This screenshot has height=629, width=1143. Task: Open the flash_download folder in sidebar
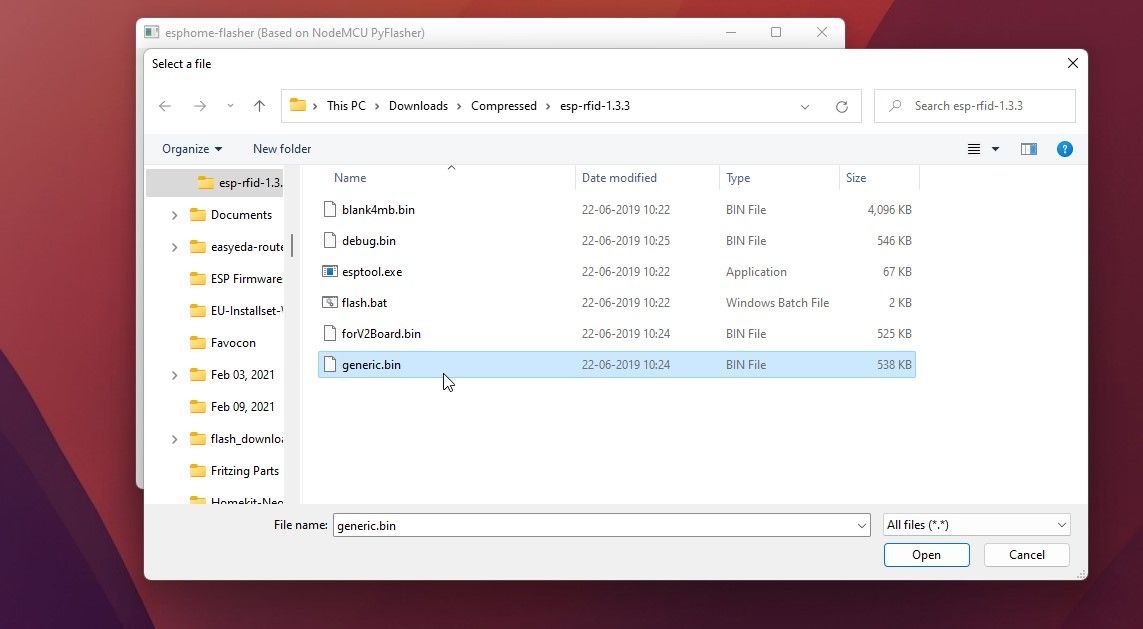[x=236, y=439]
